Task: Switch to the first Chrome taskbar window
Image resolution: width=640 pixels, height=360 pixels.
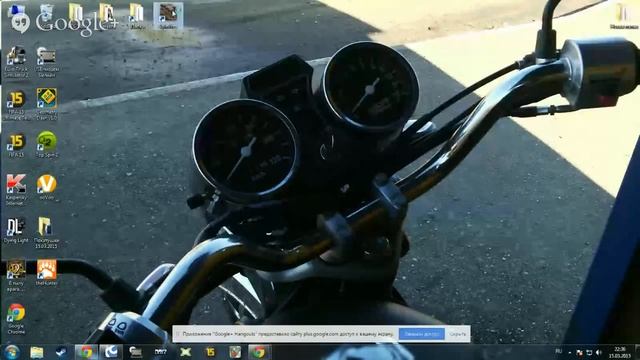Action: coord(86,352)
